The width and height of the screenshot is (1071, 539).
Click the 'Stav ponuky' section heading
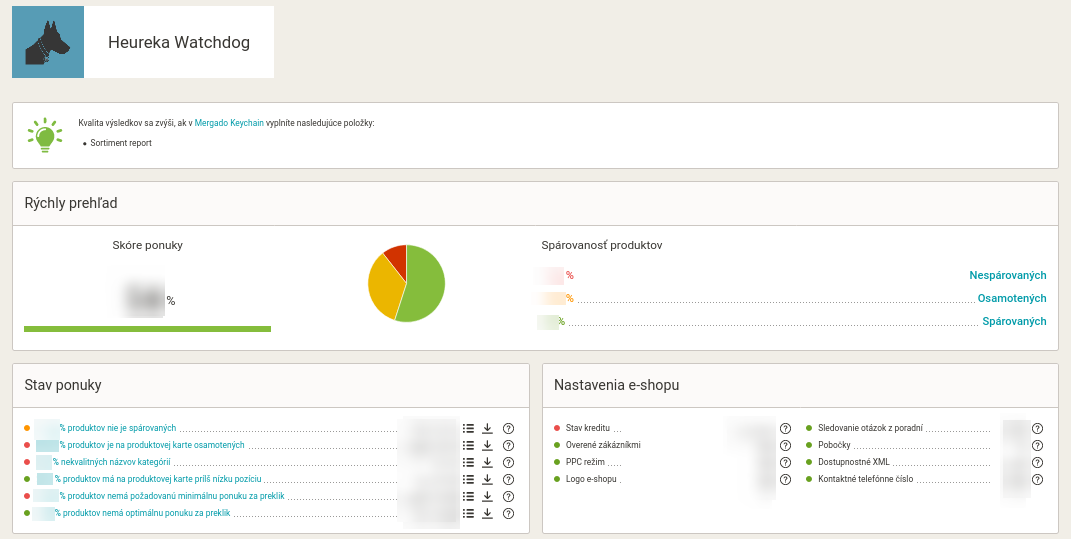pos(63,385)
